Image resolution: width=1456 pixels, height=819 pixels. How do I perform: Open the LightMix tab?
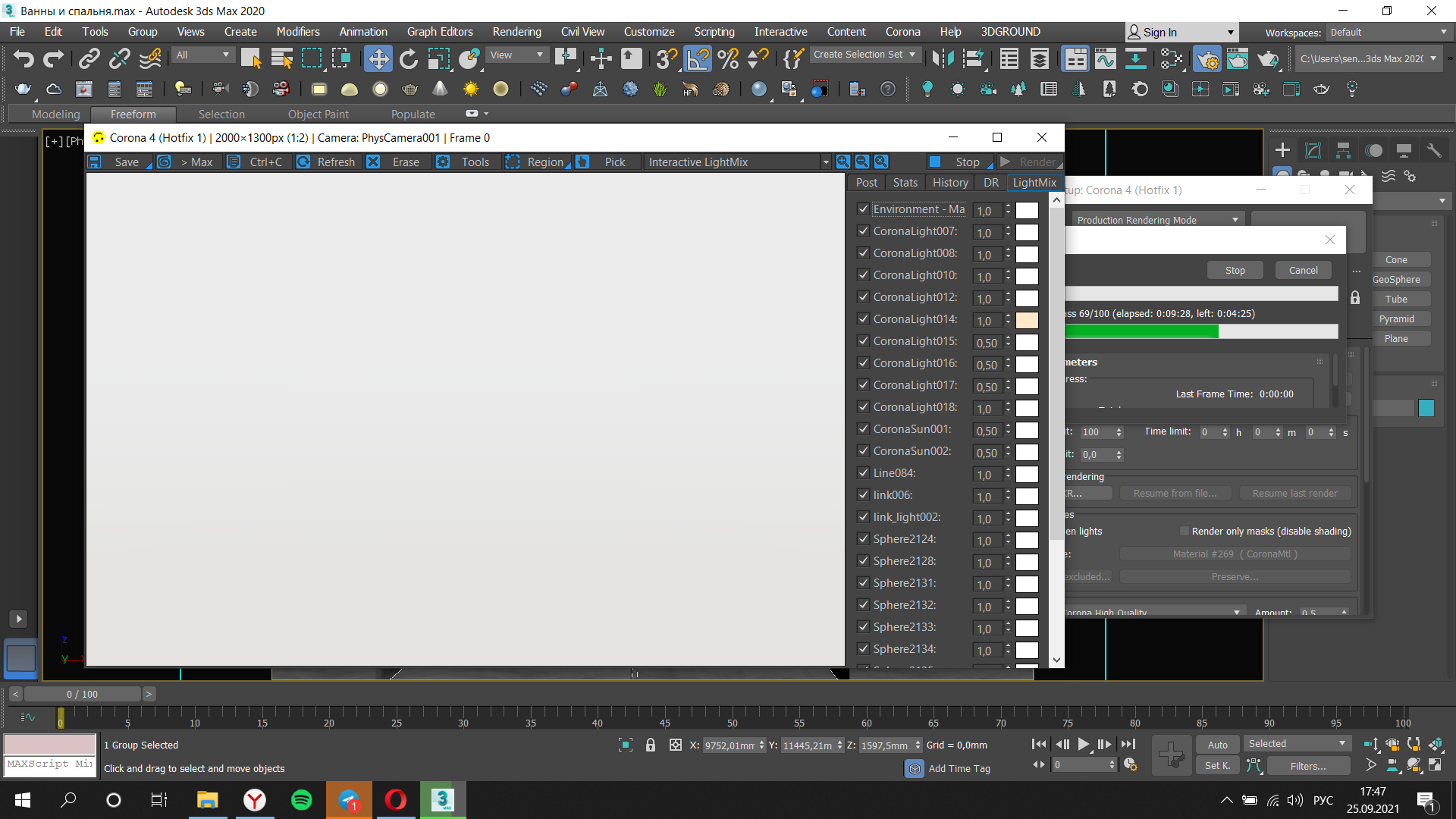pyautogui.click(x=1034, y=182)
